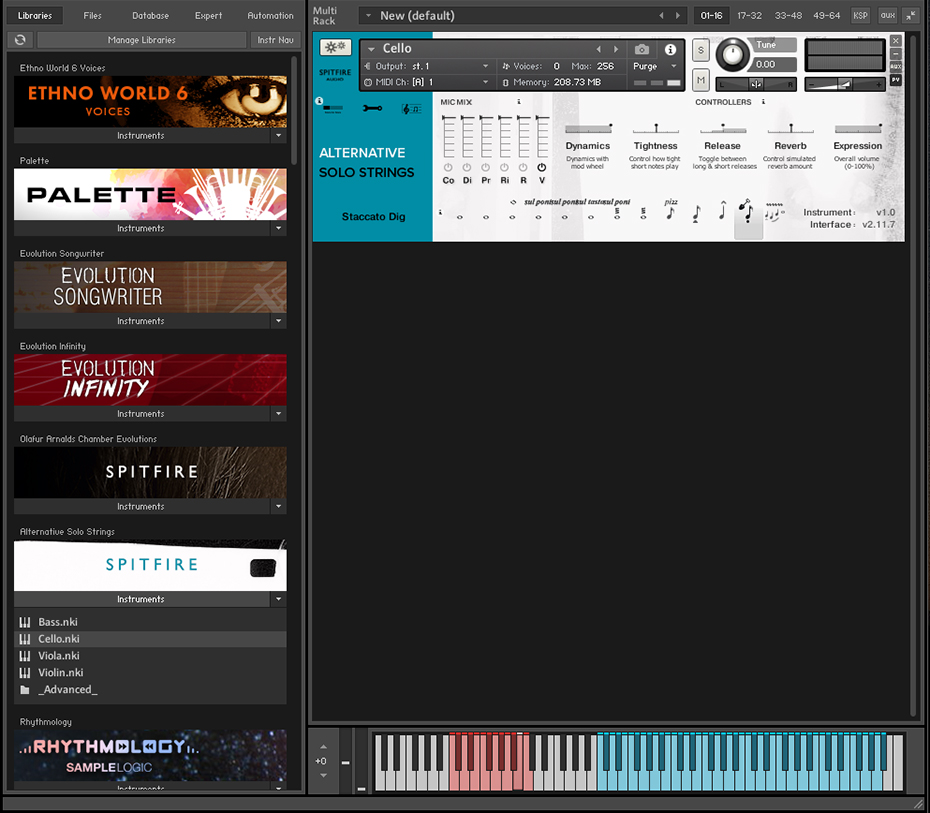The image size is (930, 813).
Task: Toggle the Pr microphone power button
Action: [x=486, y=168]
